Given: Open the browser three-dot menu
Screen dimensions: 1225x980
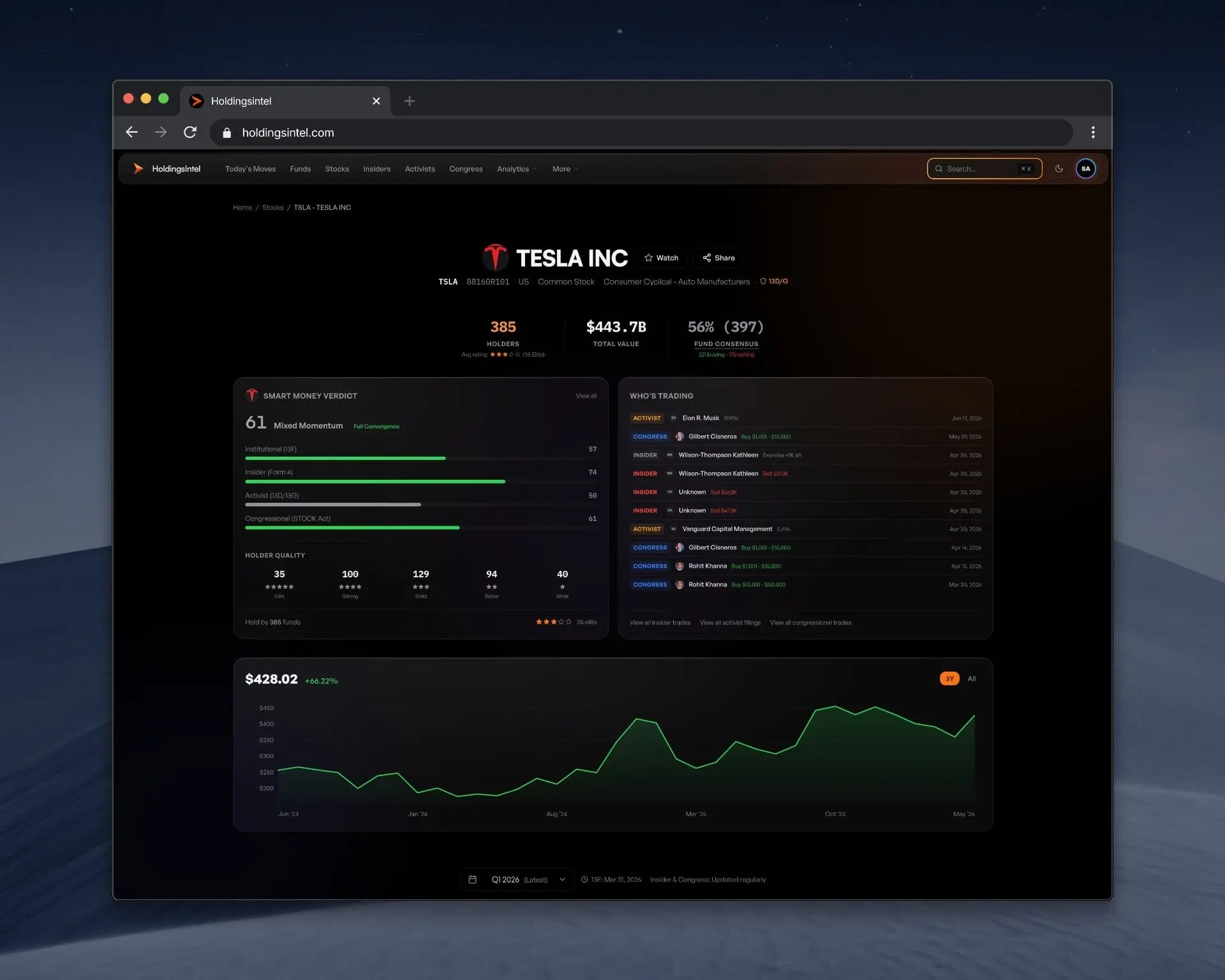Looking at the screenshot, I should (x=1093, y=132).
